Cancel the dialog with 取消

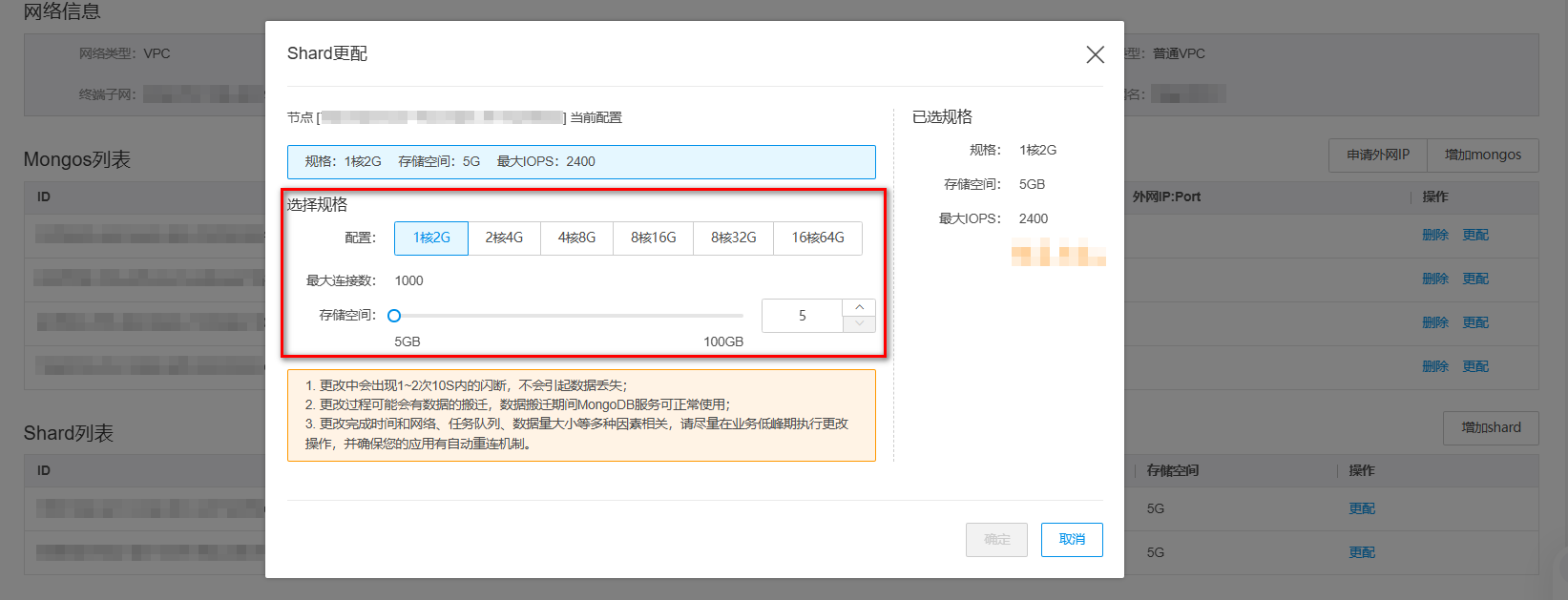coord(1072,540)
